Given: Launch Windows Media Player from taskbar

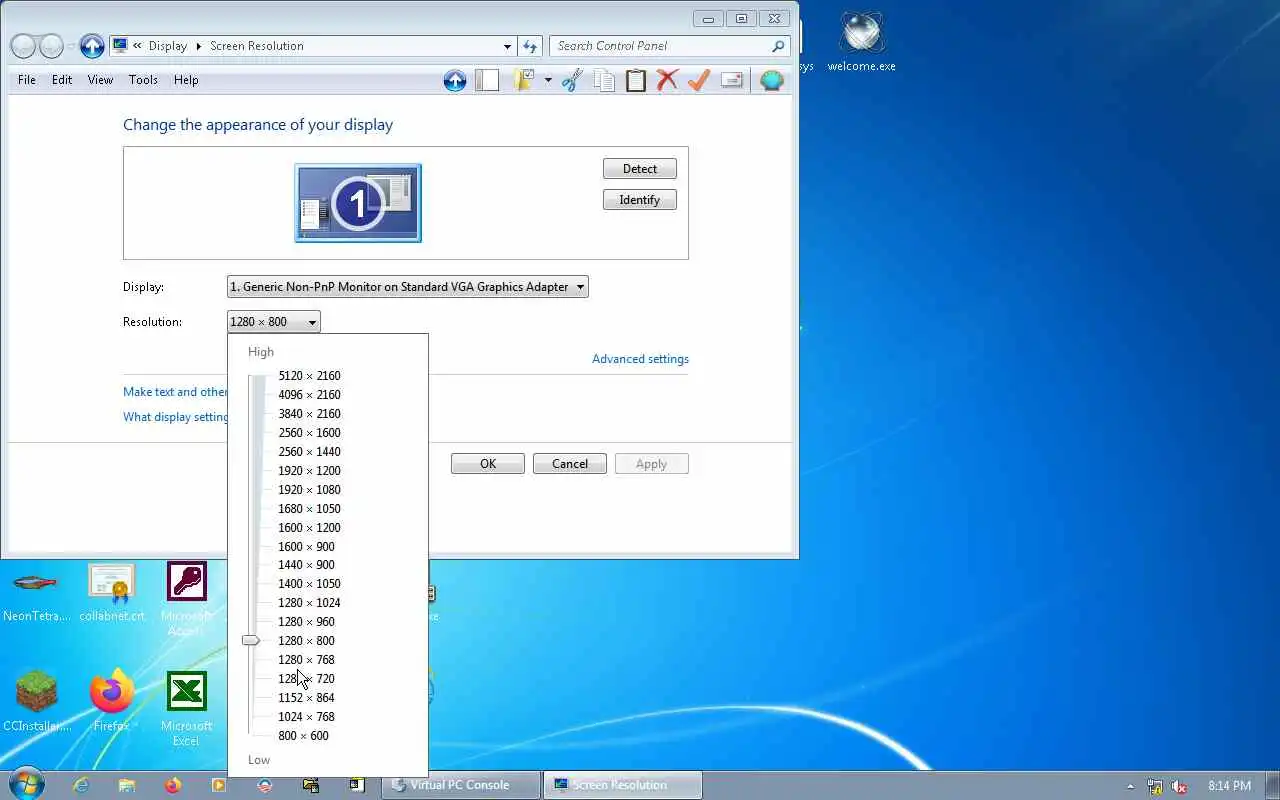Looking at the screenshot, I should point(218,786).
